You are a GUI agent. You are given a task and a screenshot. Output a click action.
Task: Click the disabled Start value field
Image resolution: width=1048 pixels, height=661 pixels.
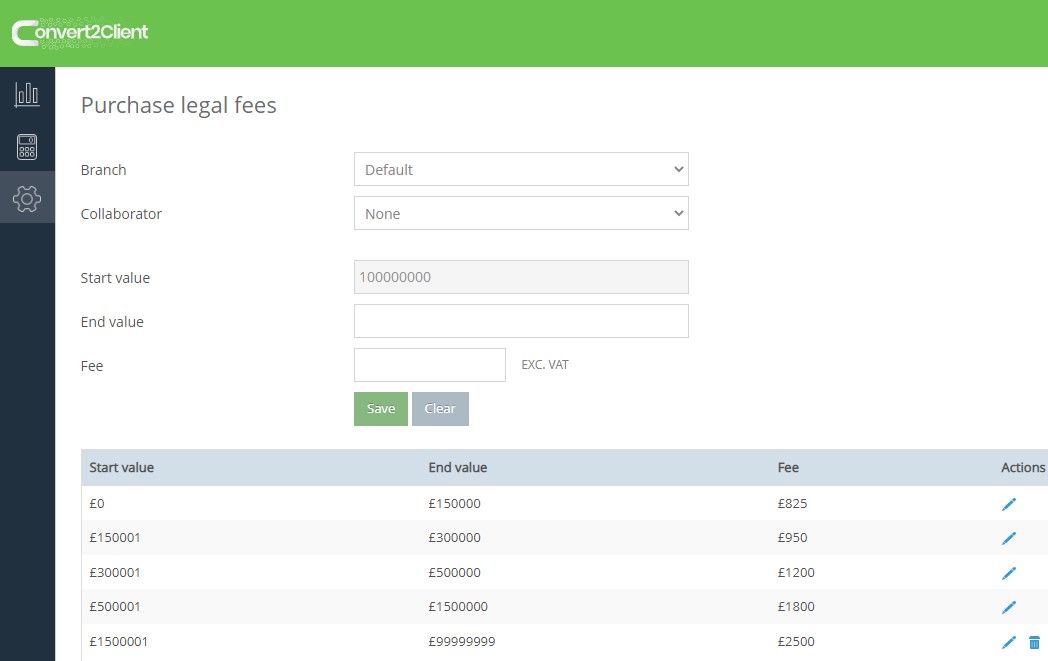click(x=520, y=276)
